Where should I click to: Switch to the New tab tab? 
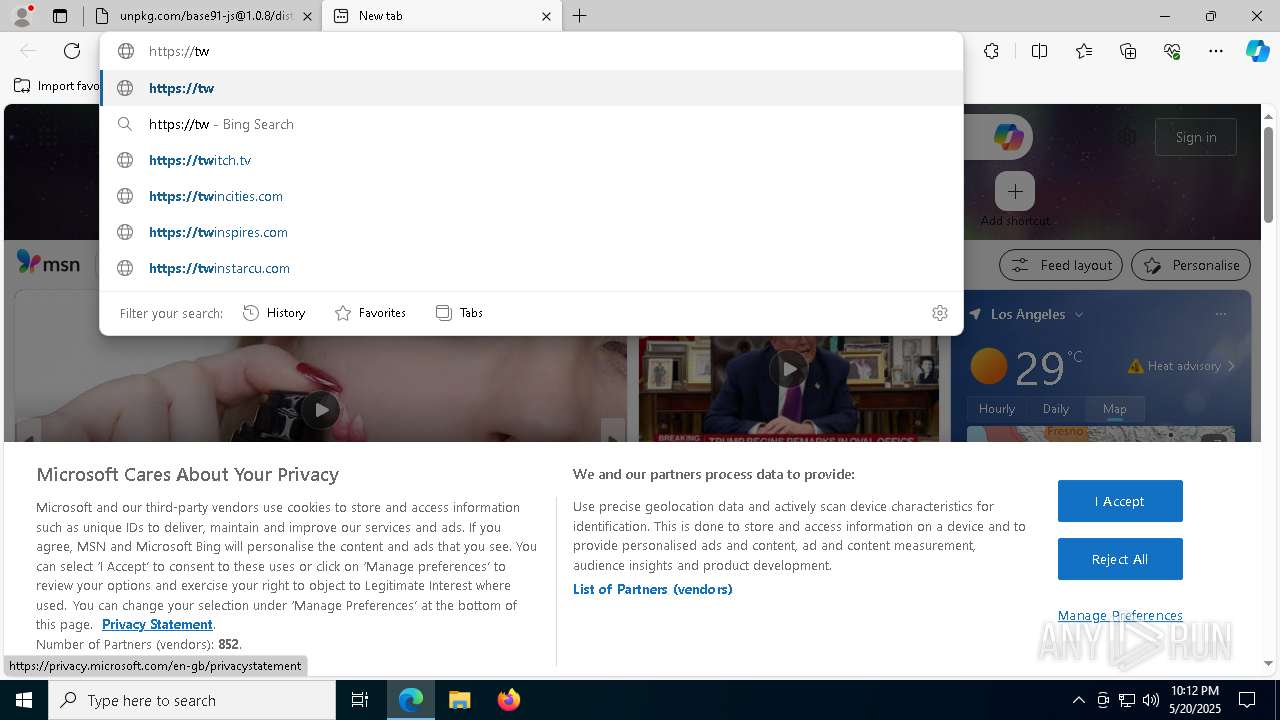[443, 16]
